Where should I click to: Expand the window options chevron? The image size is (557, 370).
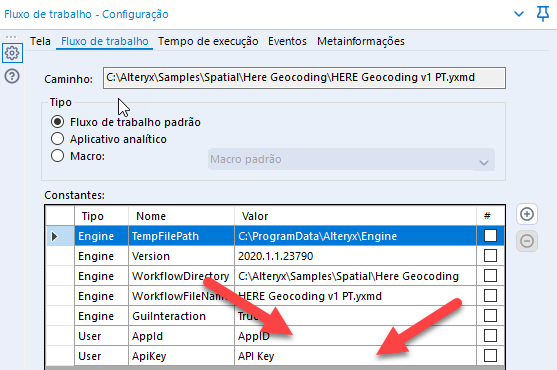pyautogui.click(x=519, y=14)
